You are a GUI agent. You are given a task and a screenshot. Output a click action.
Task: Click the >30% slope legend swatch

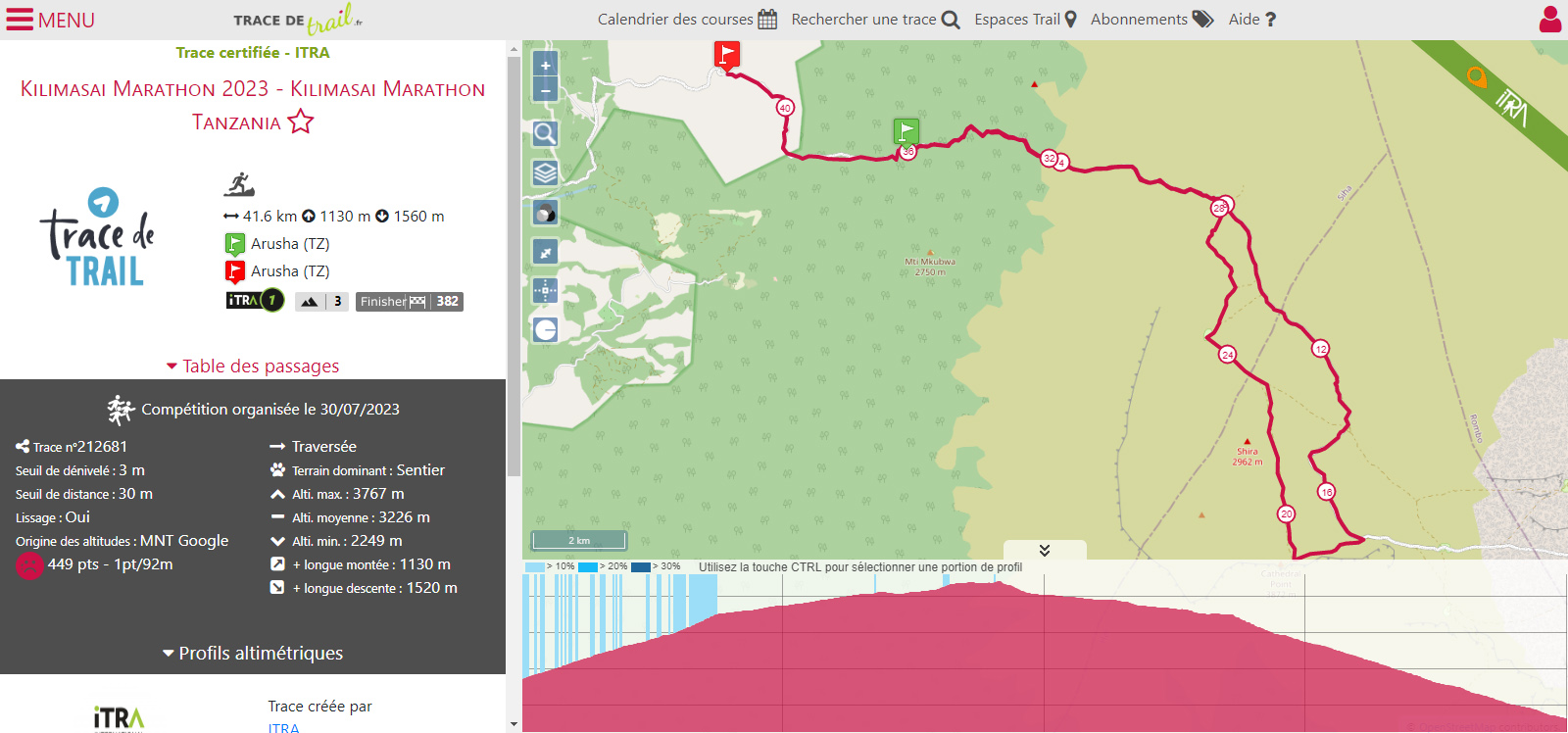[x=641, y=567]
